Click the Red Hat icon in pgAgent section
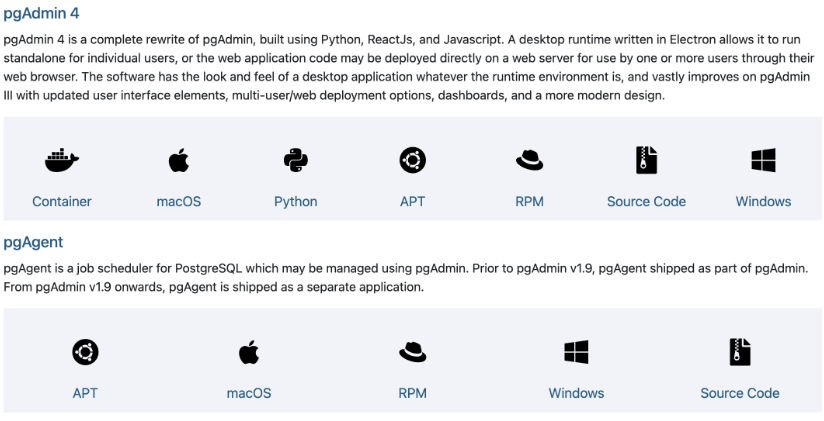The image size is (824, 421). pyautogui.click(x=412, y=352)
